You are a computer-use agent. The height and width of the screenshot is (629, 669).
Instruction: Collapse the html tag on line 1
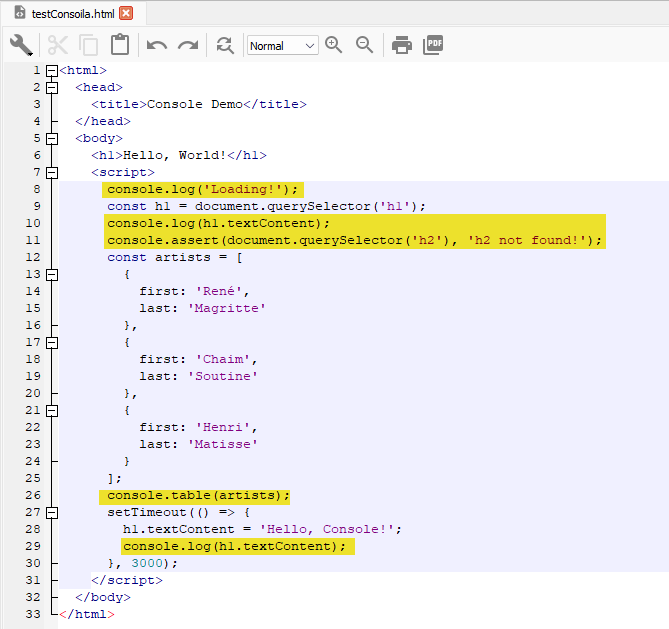52,71
